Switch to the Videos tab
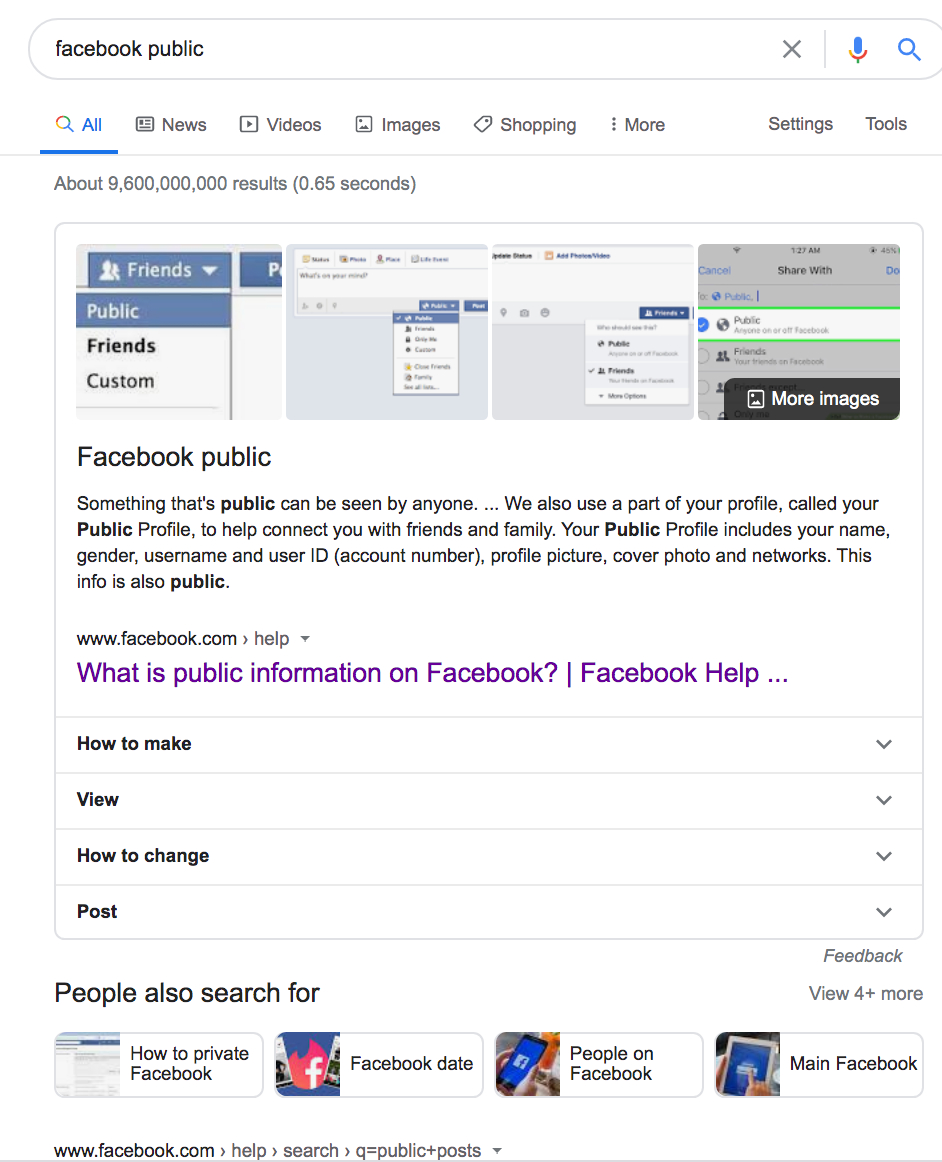The image size is (942, 1162). click(280, 124)
